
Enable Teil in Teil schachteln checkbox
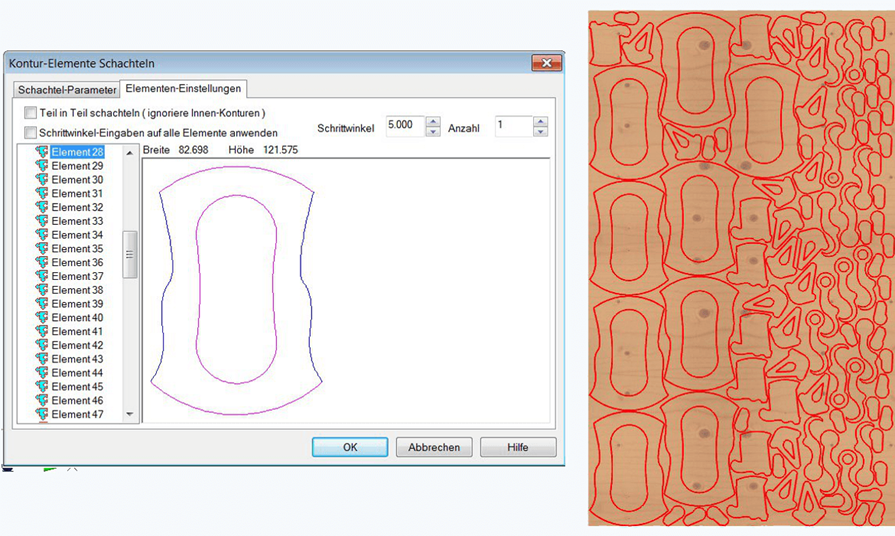(30, 112)
